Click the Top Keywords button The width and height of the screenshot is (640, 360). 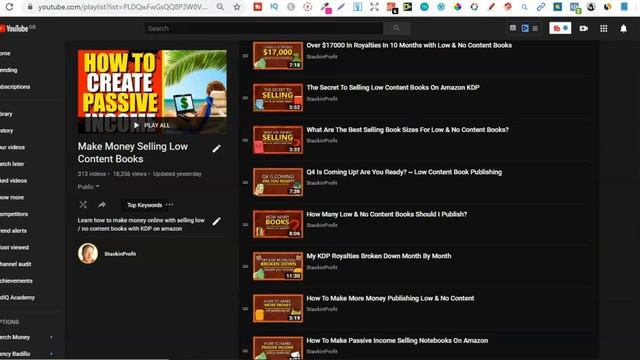coord(144,205)
